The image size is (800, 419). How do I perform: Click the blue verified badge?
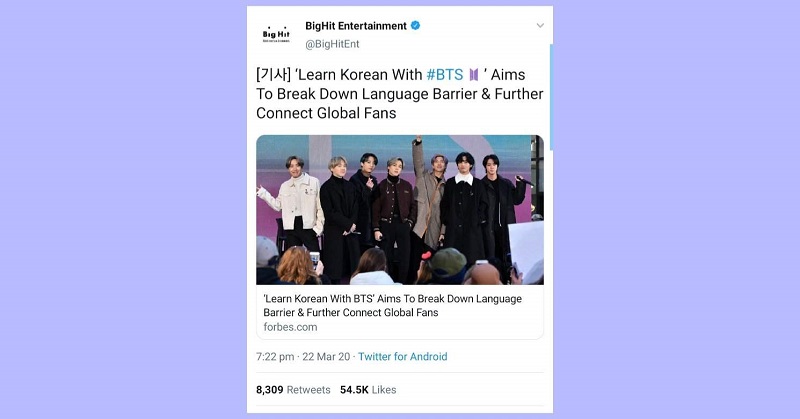[416, 26]
